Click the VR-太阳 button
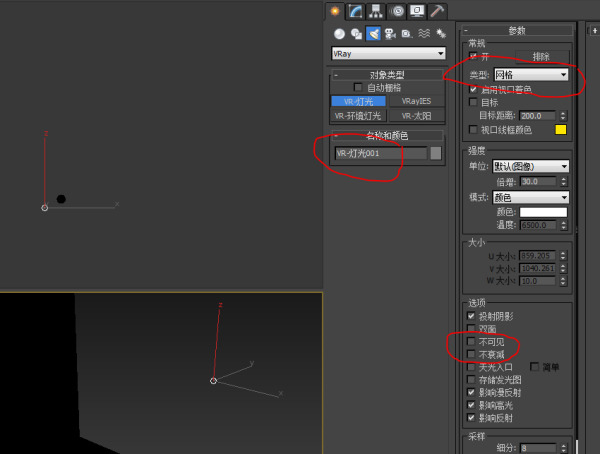This screenshot has width=600, height=454. (x=416, y=116)
